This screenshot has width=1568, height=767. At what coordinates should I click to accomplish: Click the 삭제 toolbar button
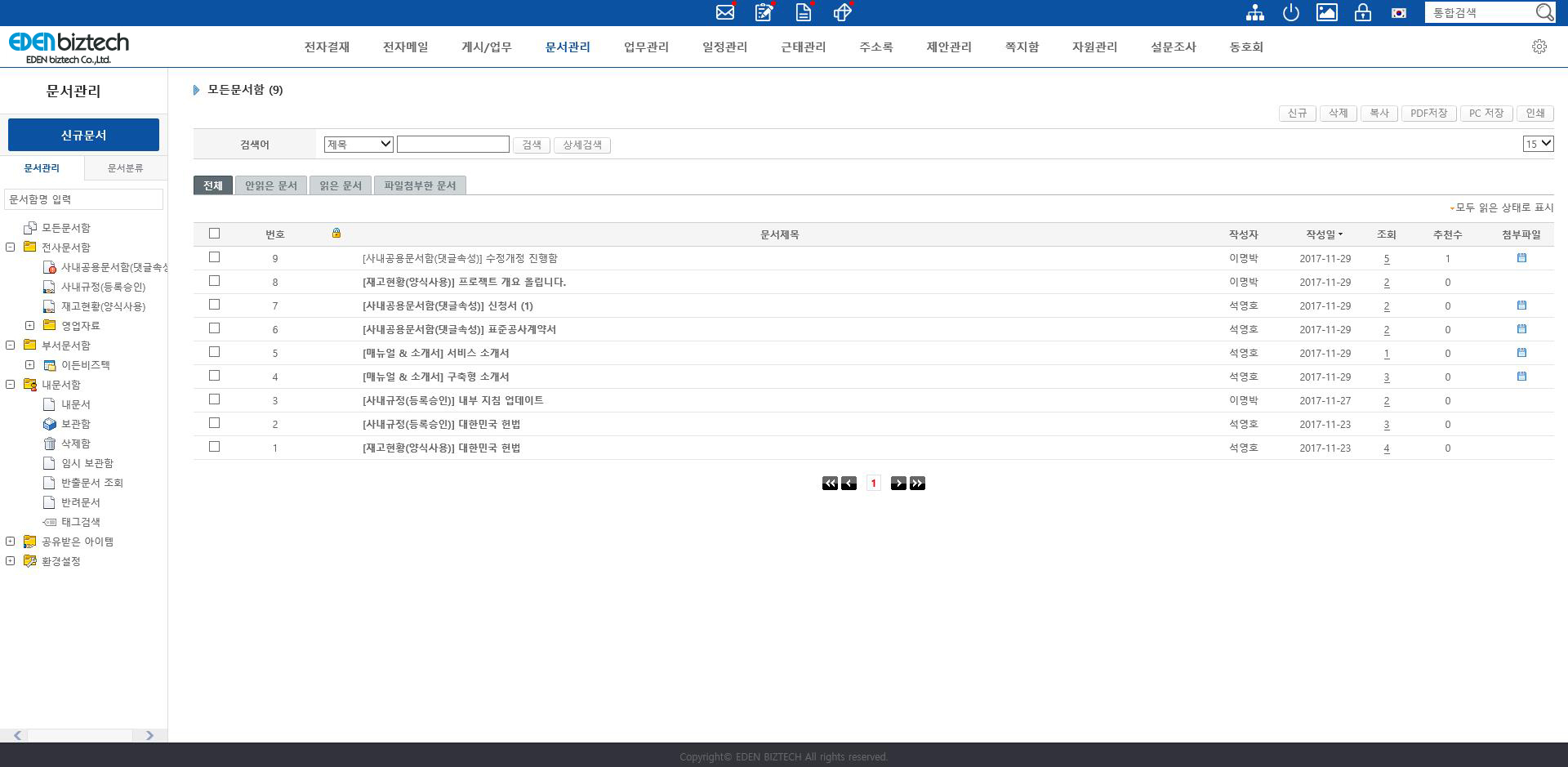point(1338,114)
